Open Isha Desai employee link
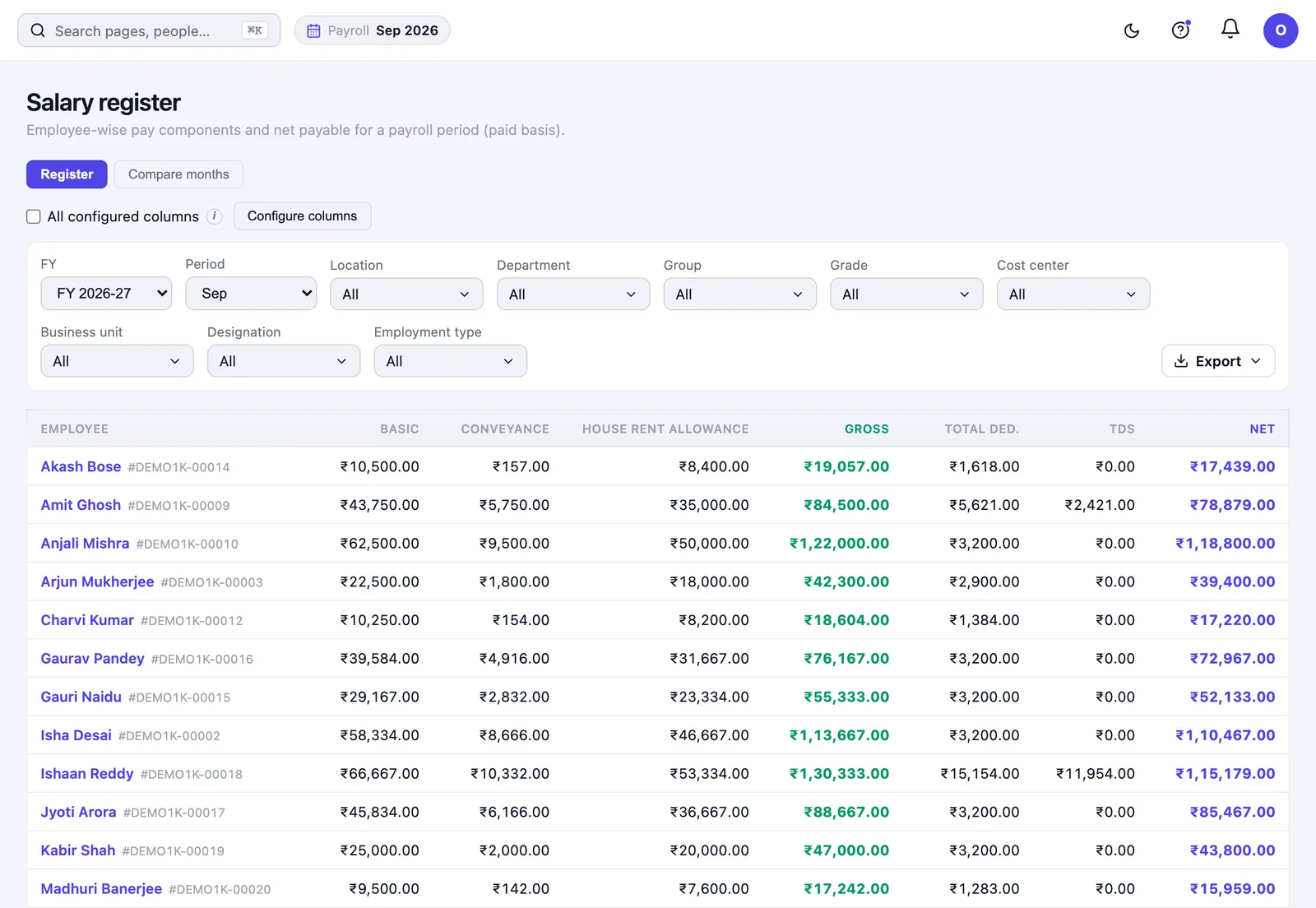 coord(76,735)
